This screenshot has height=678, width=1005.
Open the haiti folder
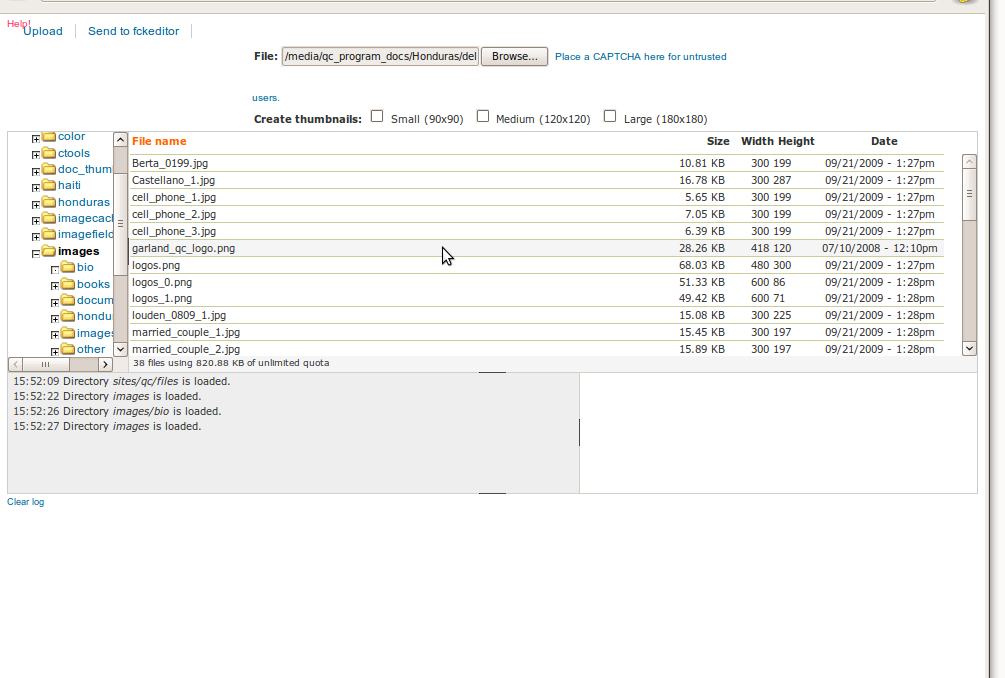[69, 185]
